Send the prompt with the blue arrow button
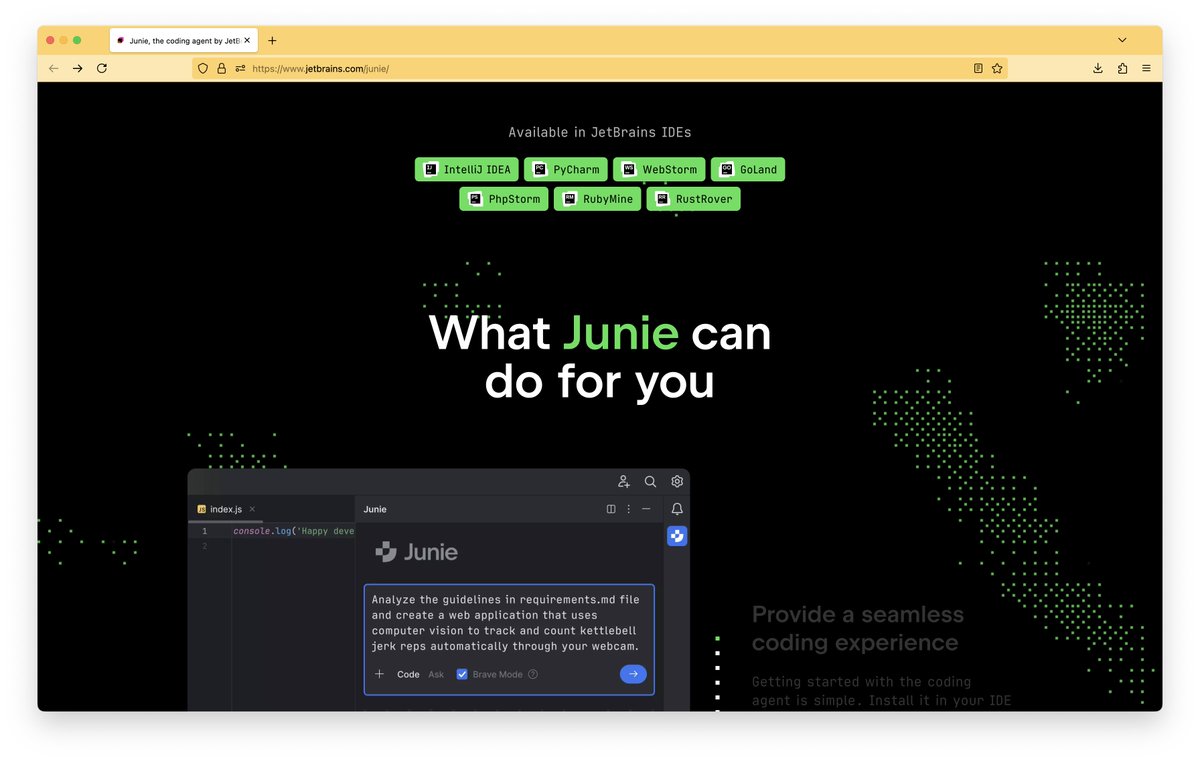 [633, 674]
